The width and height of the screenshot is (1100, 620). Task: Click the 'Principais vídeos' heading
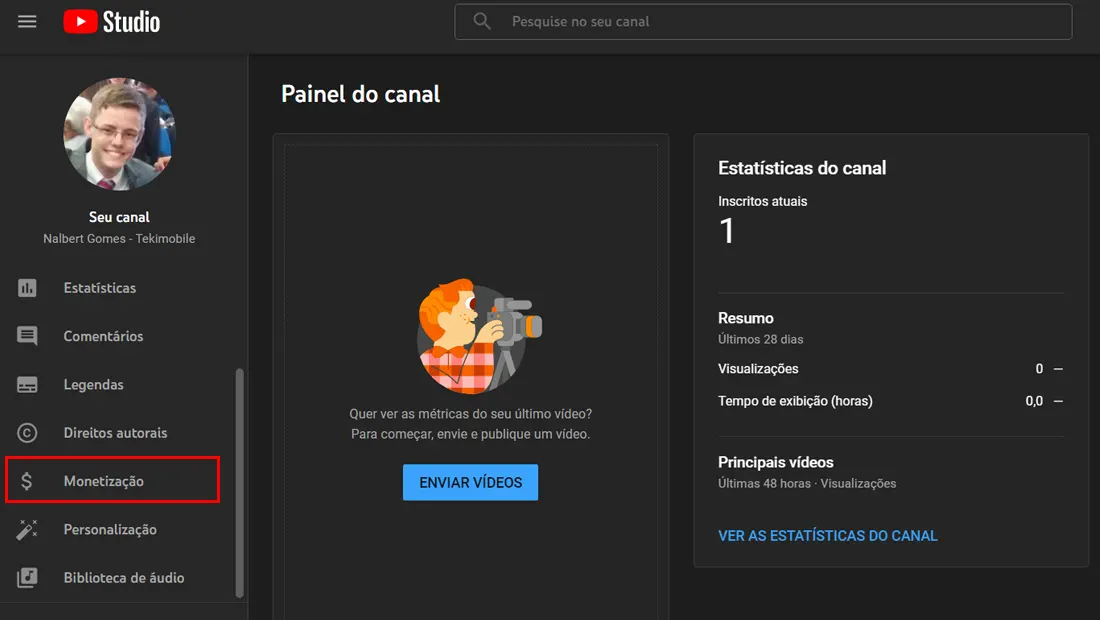pyautogui.click(x=776, y=463)
